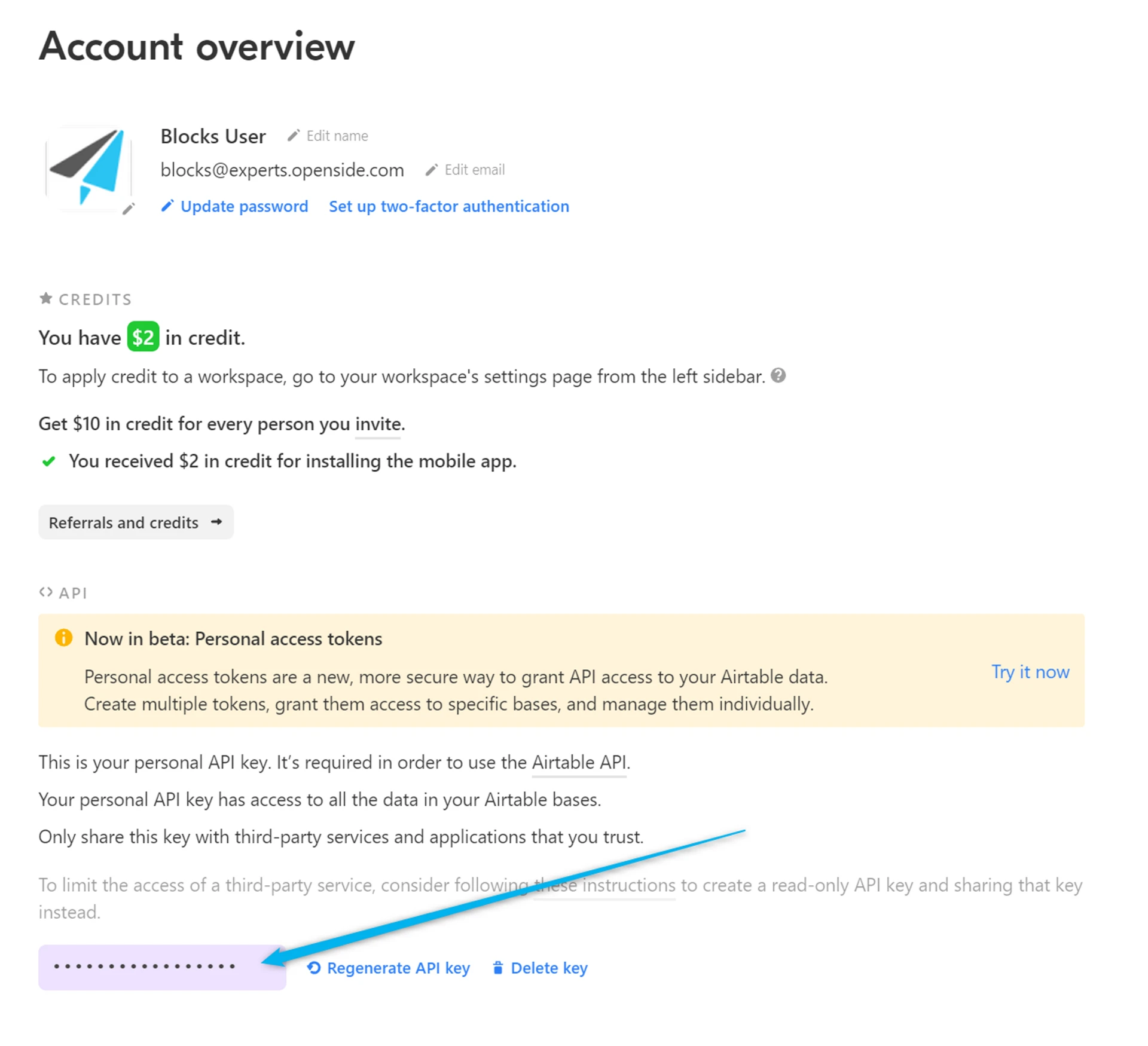Click the pencil icon beside Edit email

tap(431, 170)
